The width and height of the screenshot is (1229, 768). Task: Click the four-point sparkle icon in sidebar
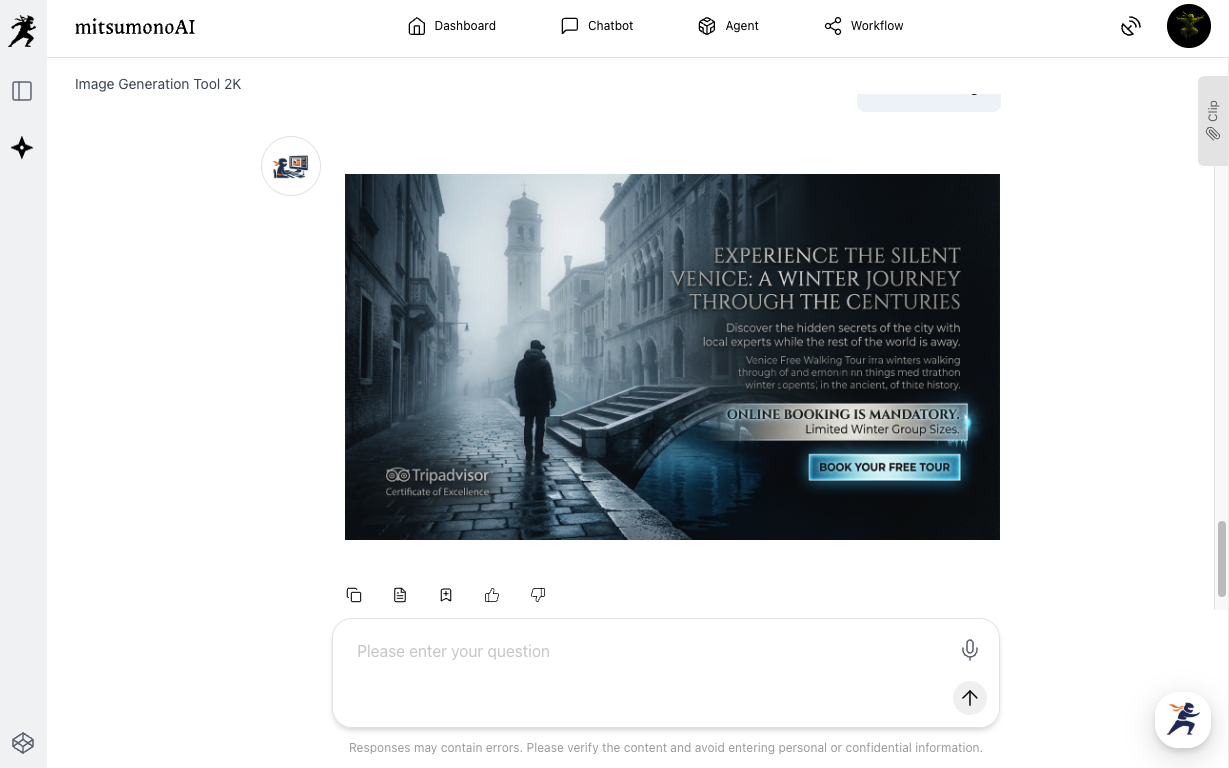click(x=22, y=148)
